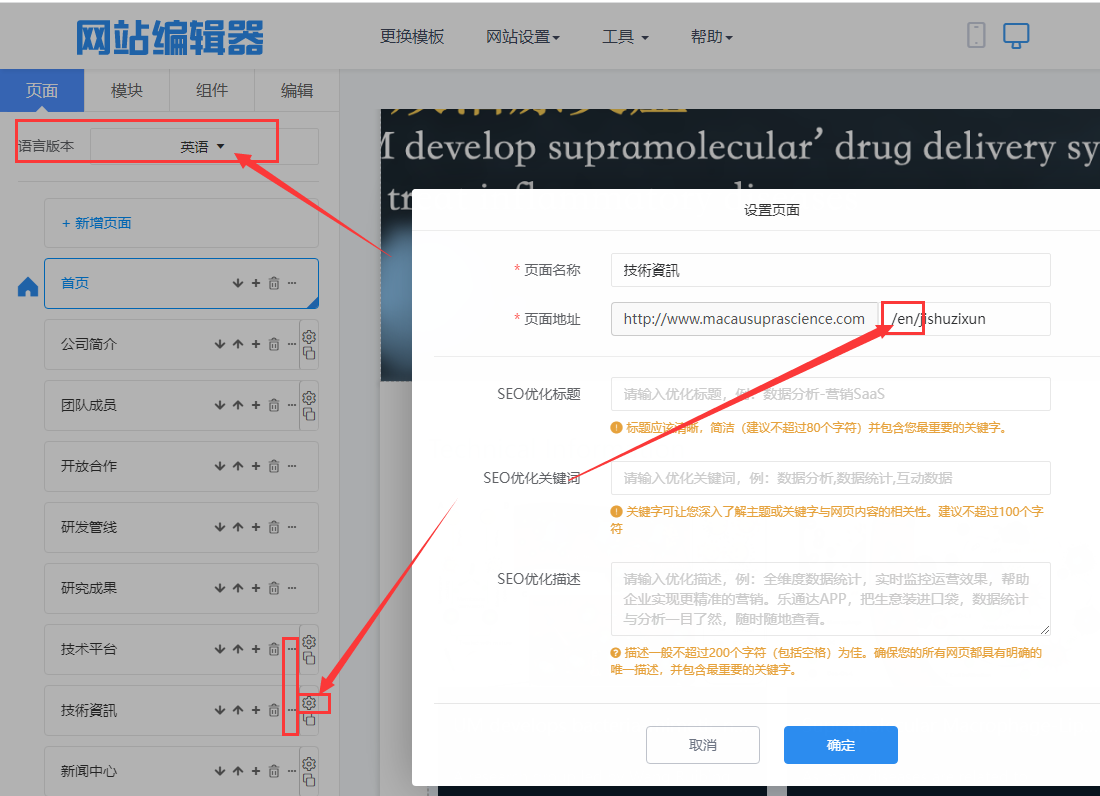Image resolution: width=1100 pixels, height=796 pixels.
Task: Open more options for 研究成果
Action: point(292,588)
